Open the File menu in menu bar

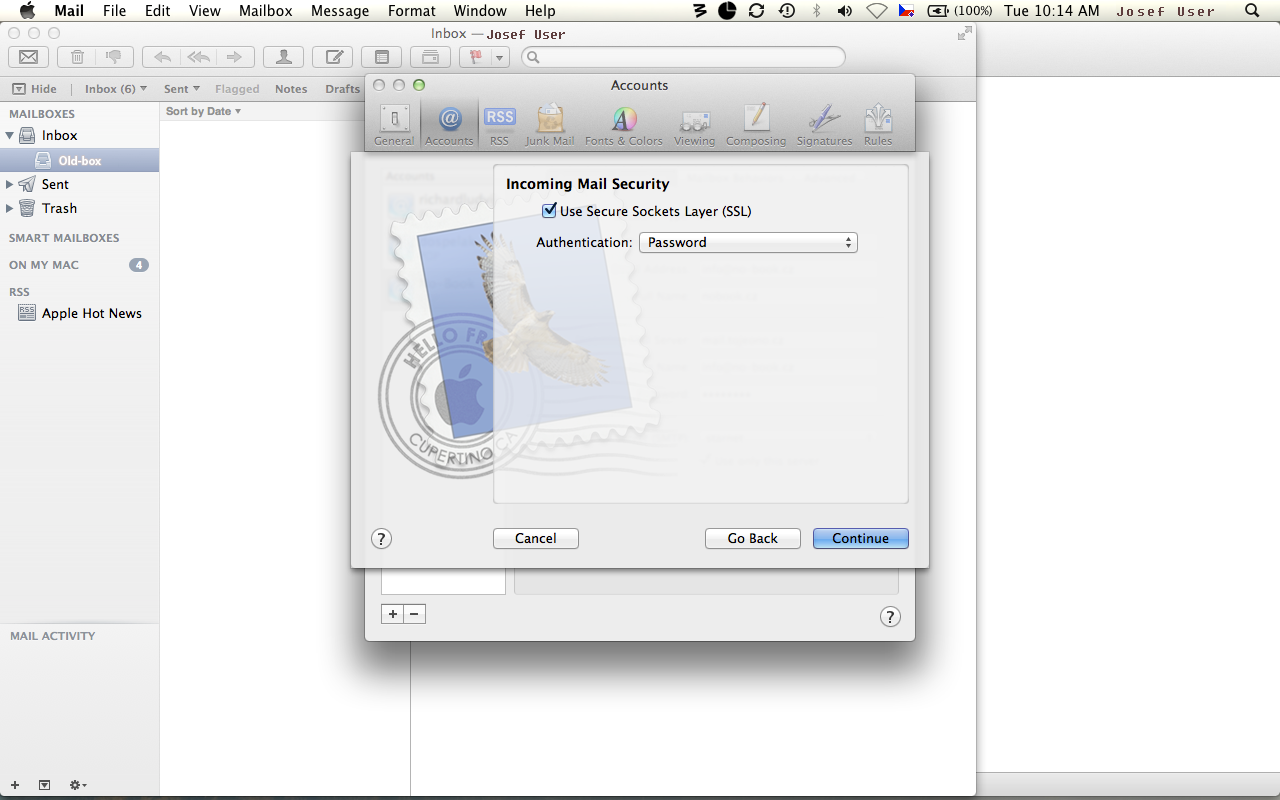[115, 11]
